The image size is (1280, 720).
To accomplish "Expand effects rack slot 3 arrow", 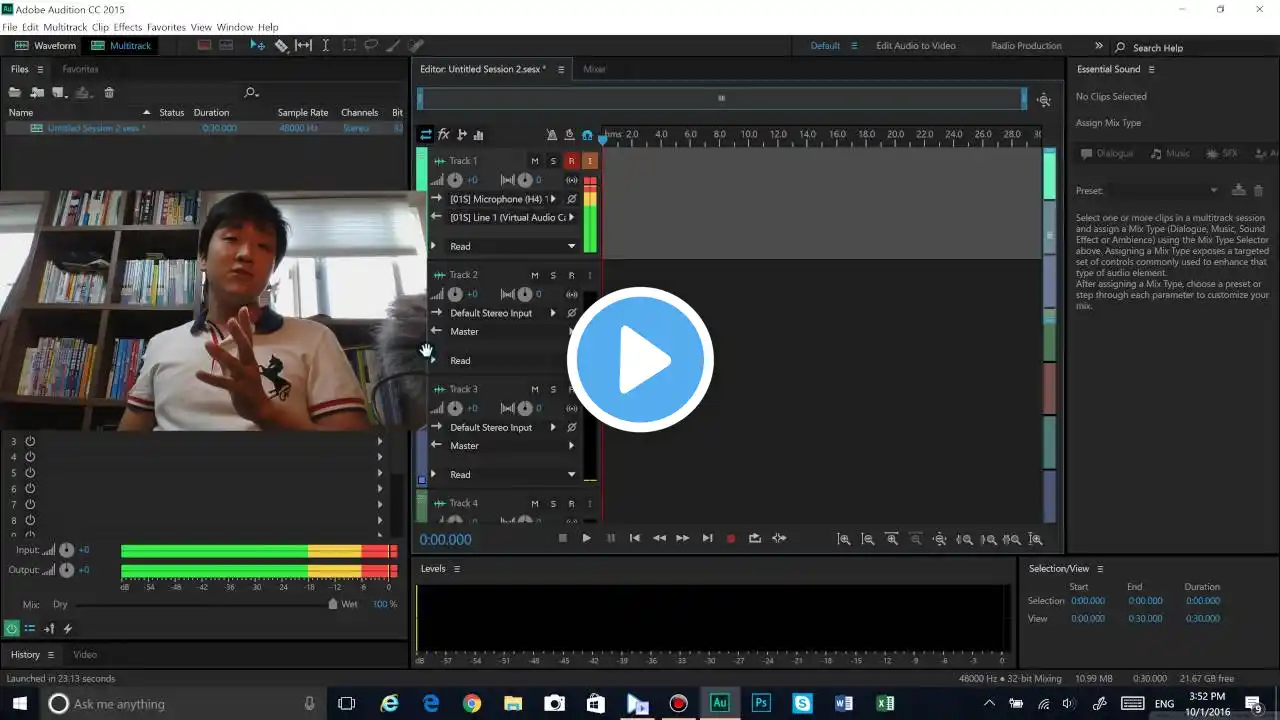I will pos(380,441).
